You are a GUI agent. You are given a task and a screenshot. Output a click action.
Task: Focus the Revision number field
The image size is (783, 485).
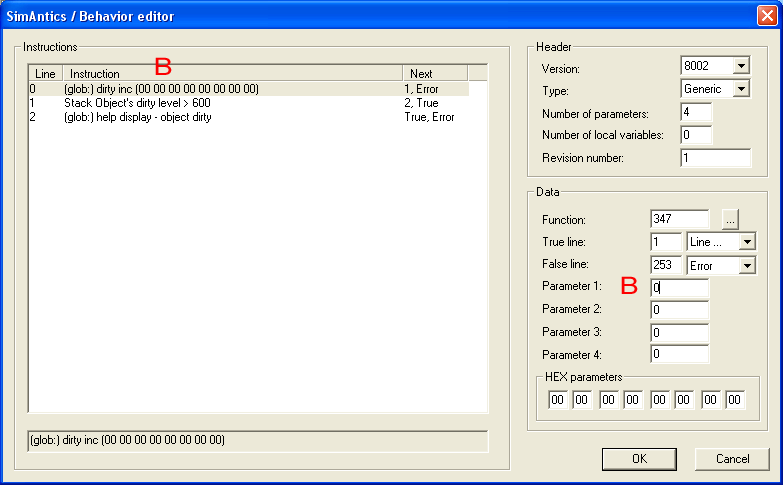tap(716, 158)
